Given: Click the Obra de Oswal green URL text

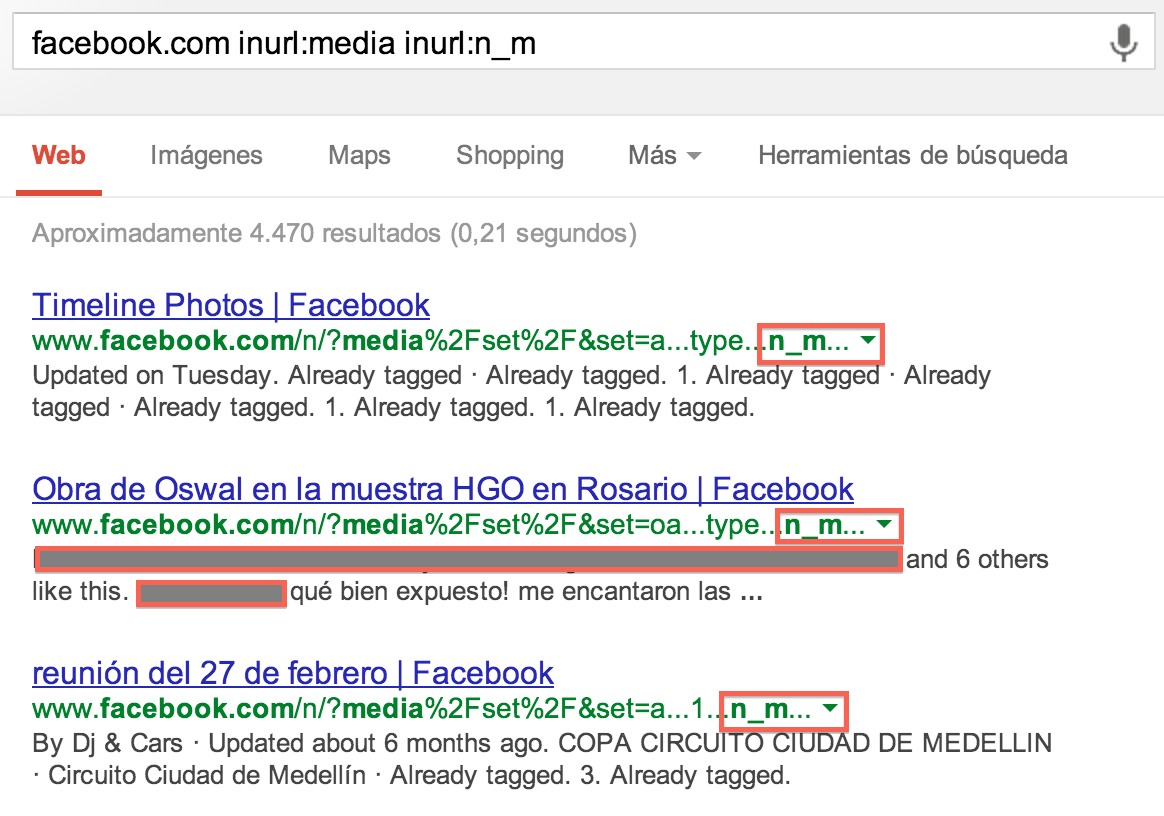Looking at the screenshot, I should 448,525.
